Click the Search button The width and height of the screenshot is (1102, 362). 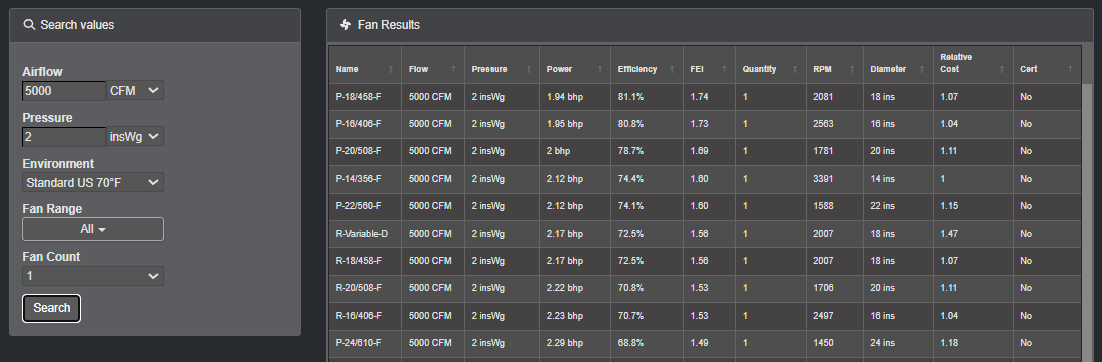pyautogui.click(x=51, y=308)
